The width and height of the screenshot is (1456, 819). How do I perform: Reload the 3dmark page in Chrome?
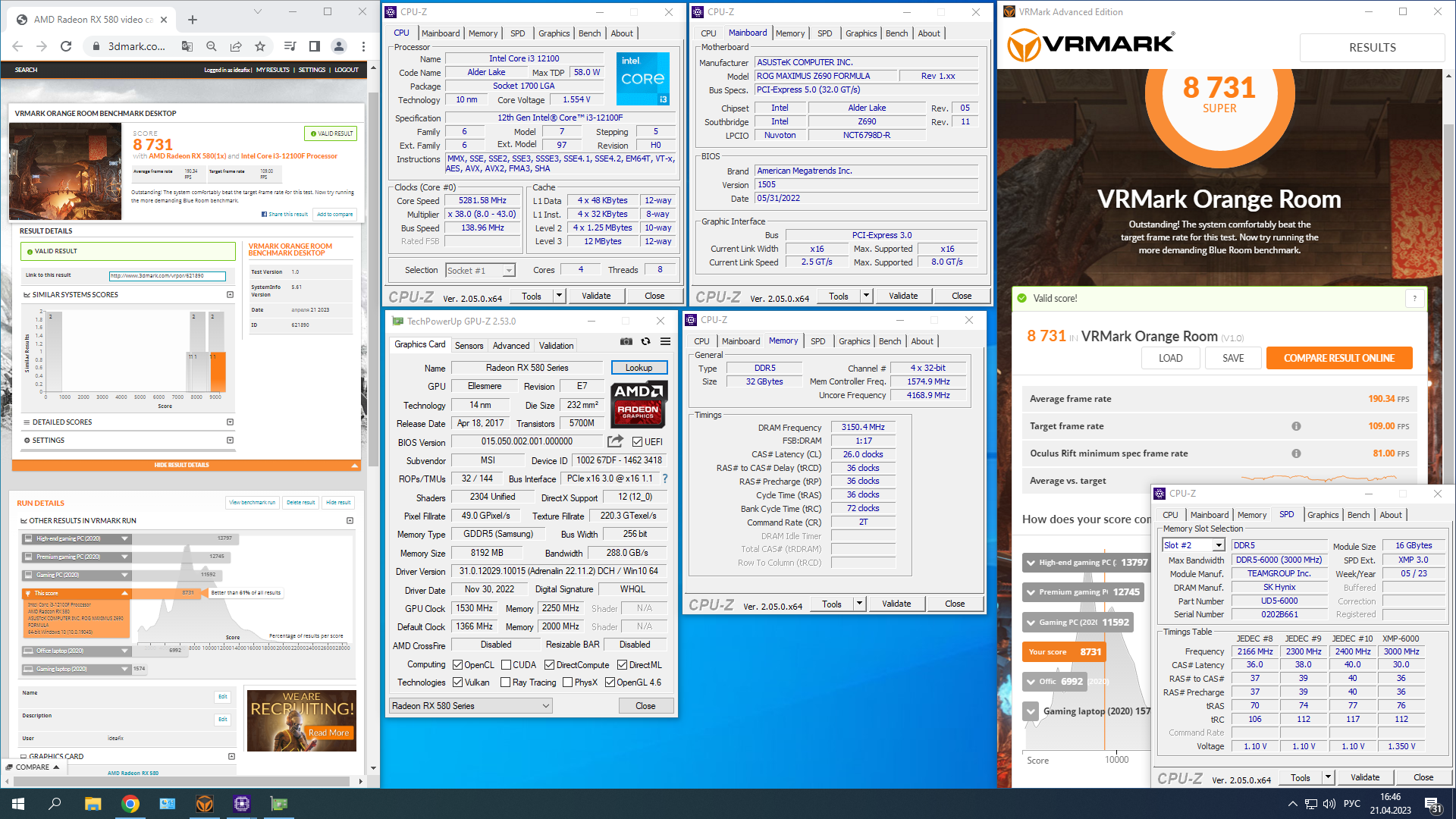(x=66, y=46)
